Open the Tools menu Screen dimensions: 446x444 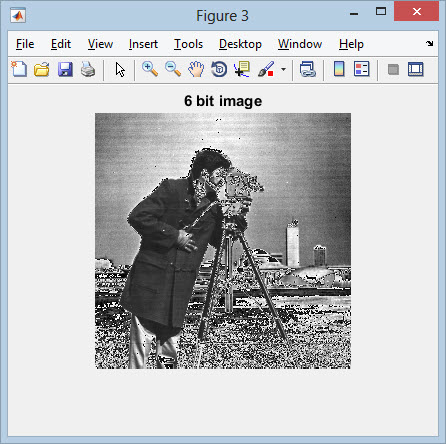tap(188, 44)
